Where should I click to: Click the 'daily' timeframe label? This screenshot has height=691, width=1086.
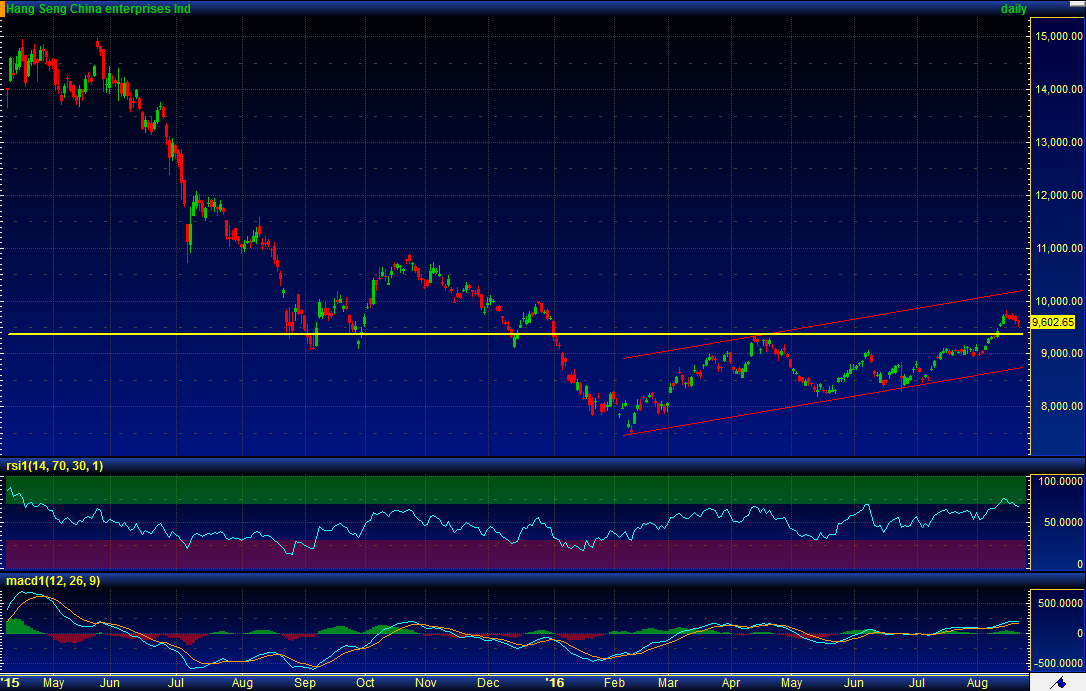click(1014, 9)
